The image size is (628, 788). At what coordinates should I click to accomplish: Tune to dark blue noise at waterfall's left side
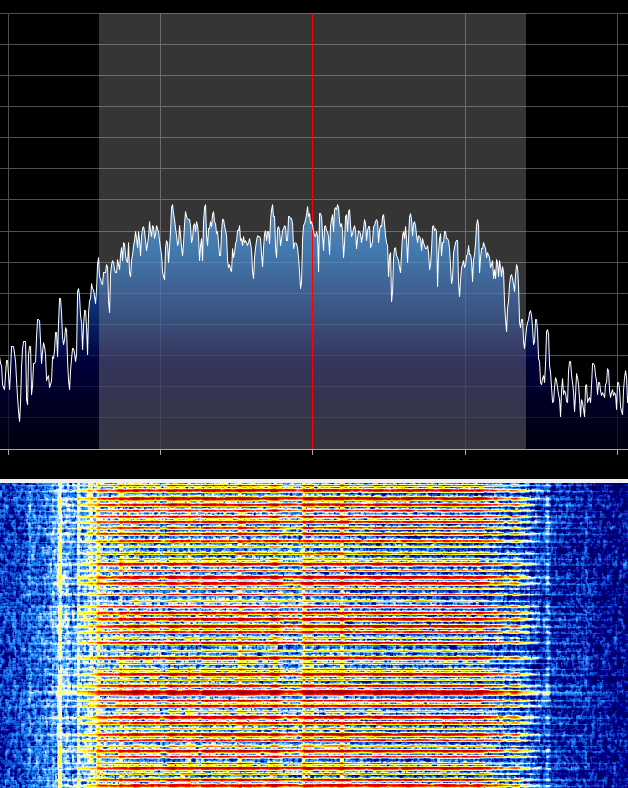point(25,640)
